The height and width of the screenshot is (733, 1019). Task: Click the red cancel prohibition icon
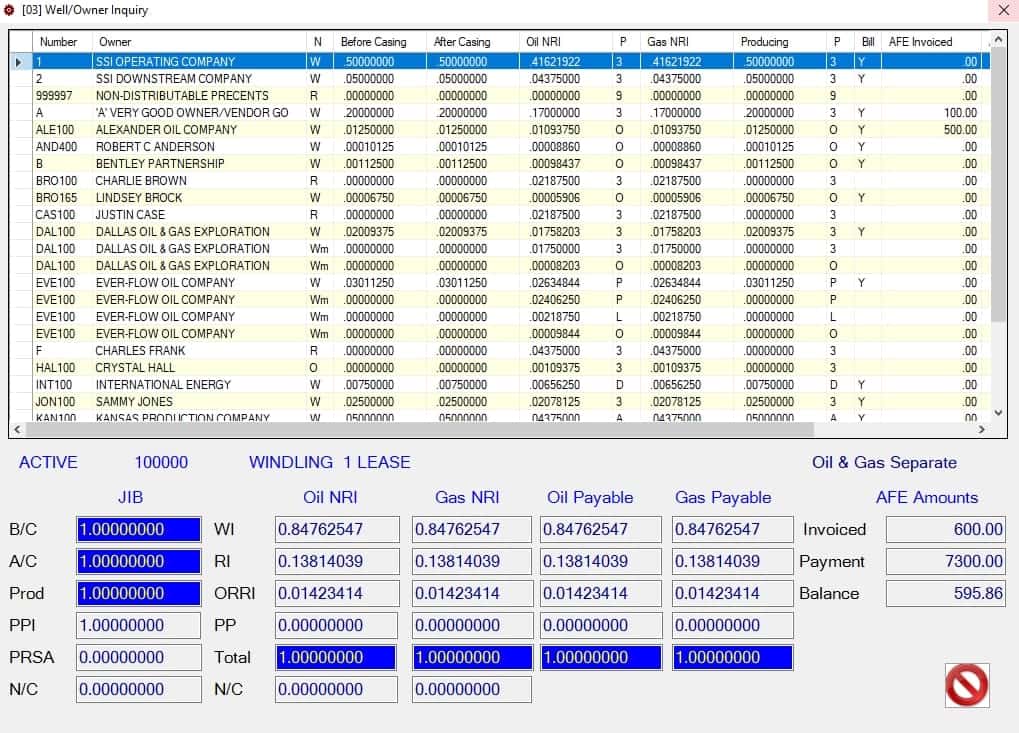click(x=967, y=685)
